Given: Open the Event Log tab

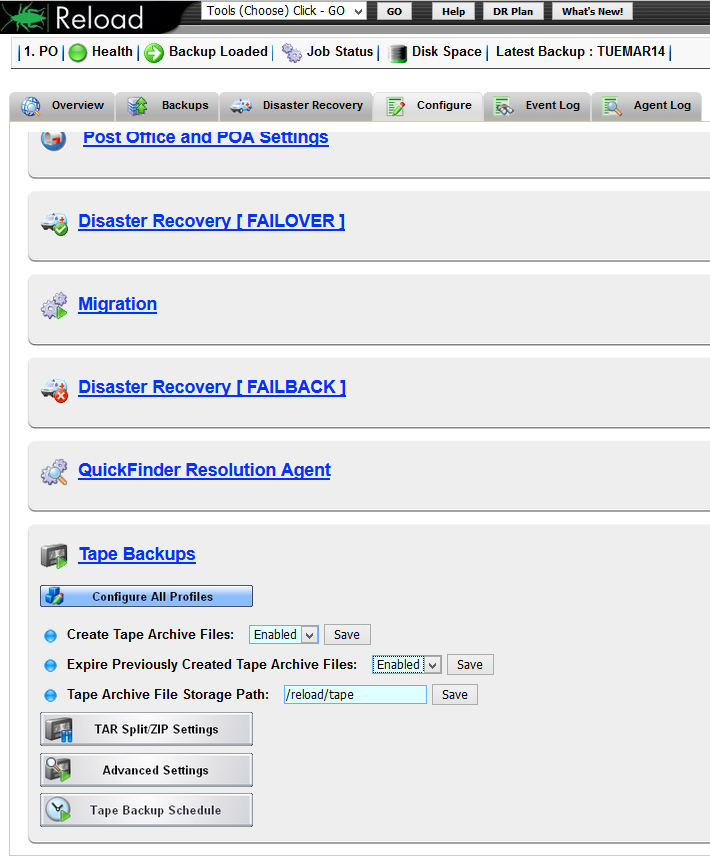Looking at the screenshot, I should (x=537, y=106).
